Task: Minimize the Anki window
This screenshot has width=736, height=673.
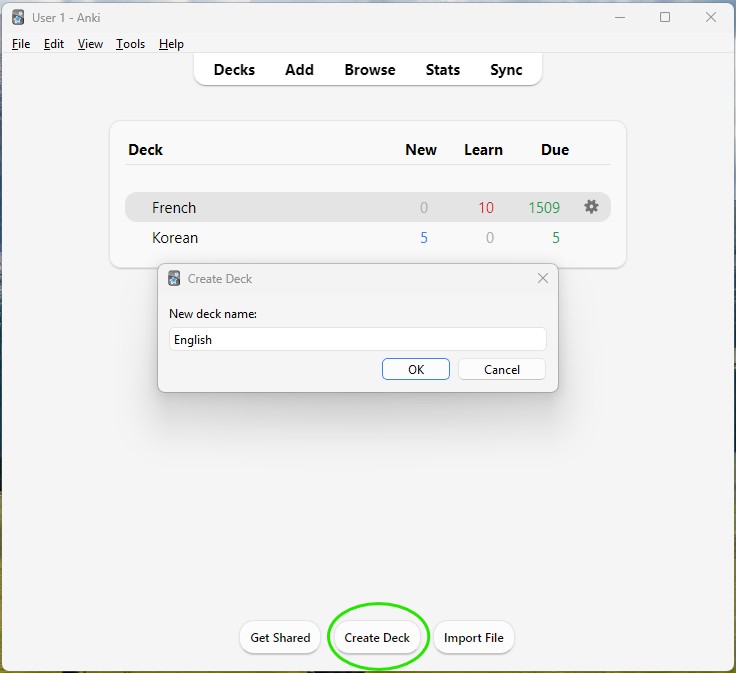Action: tap(620, 17)
